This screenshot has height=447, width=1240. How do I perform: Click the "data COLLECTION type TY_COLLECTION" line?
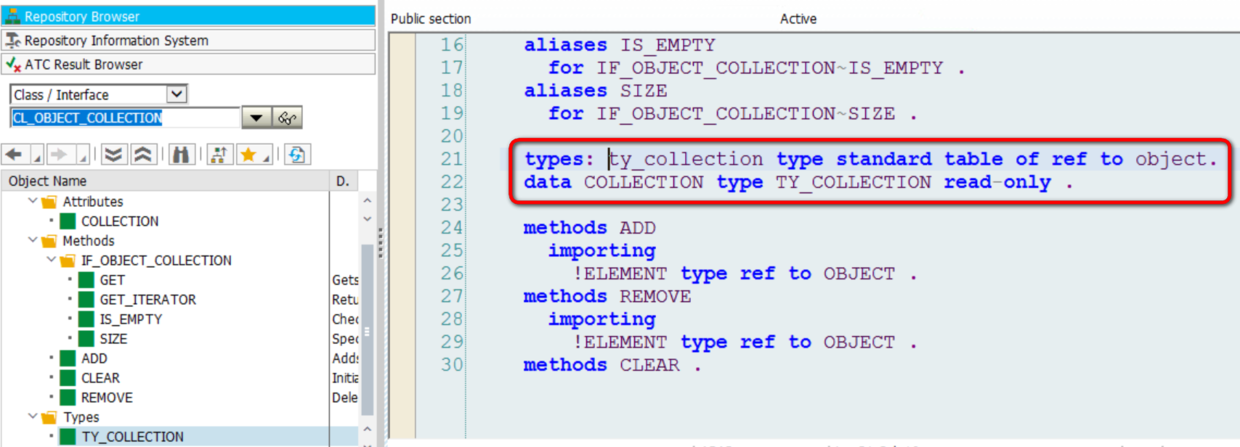click(799, 182)
